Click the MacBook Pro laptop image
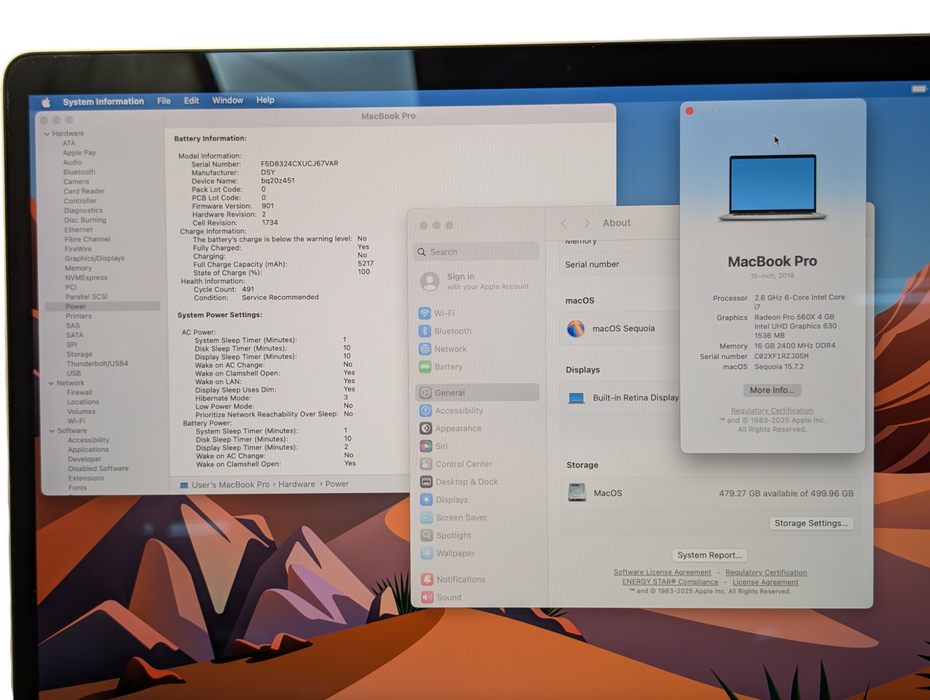The width and height of the screenshot is (930, 700). pyautogui.click(x=773, y=187)
